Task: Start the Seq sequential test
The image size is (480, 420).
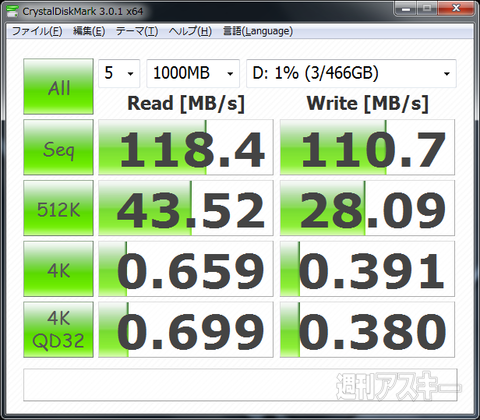Action: [58, 147]
